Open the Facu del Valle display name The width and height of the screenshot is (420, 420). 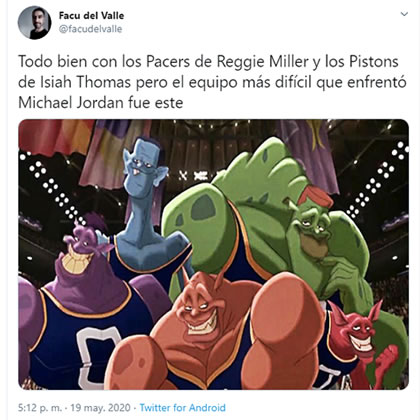91,15
